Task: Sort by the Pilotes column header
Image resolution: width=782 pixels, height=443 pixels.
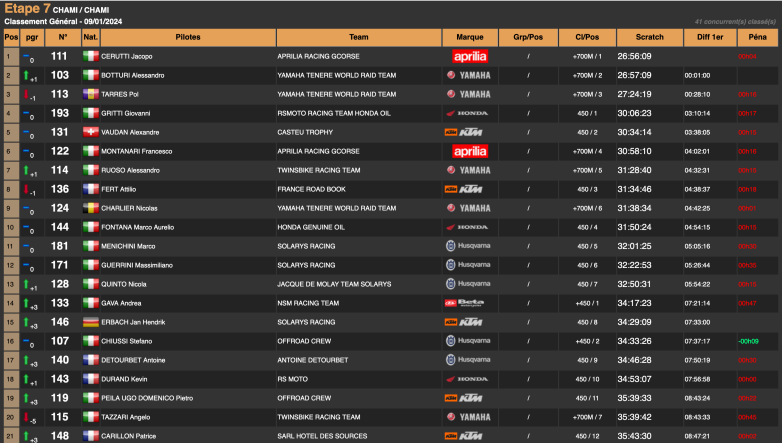Action: tap(188, 36)
